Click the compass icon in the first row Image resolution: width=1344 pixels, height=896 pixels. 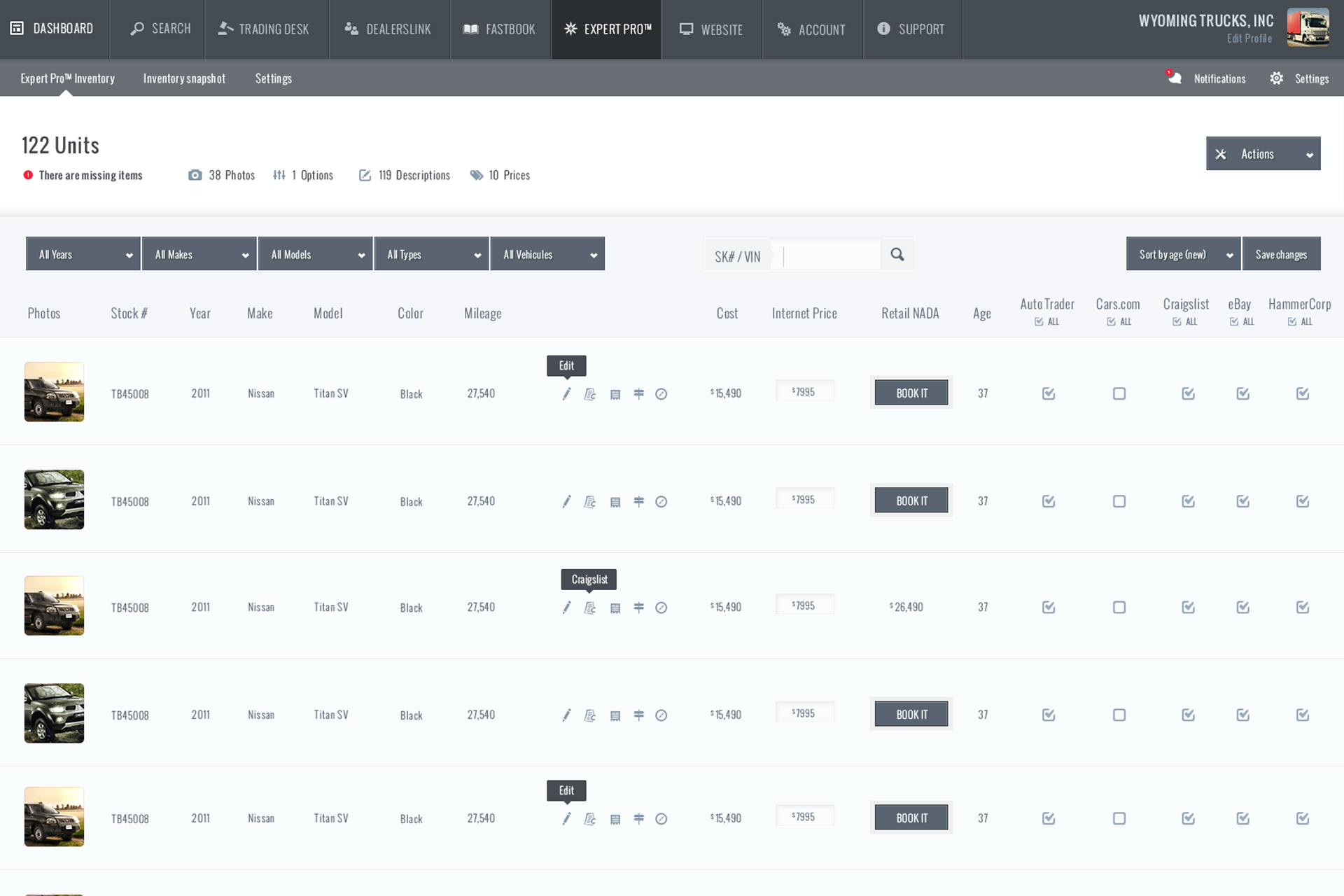click(661, 394)
